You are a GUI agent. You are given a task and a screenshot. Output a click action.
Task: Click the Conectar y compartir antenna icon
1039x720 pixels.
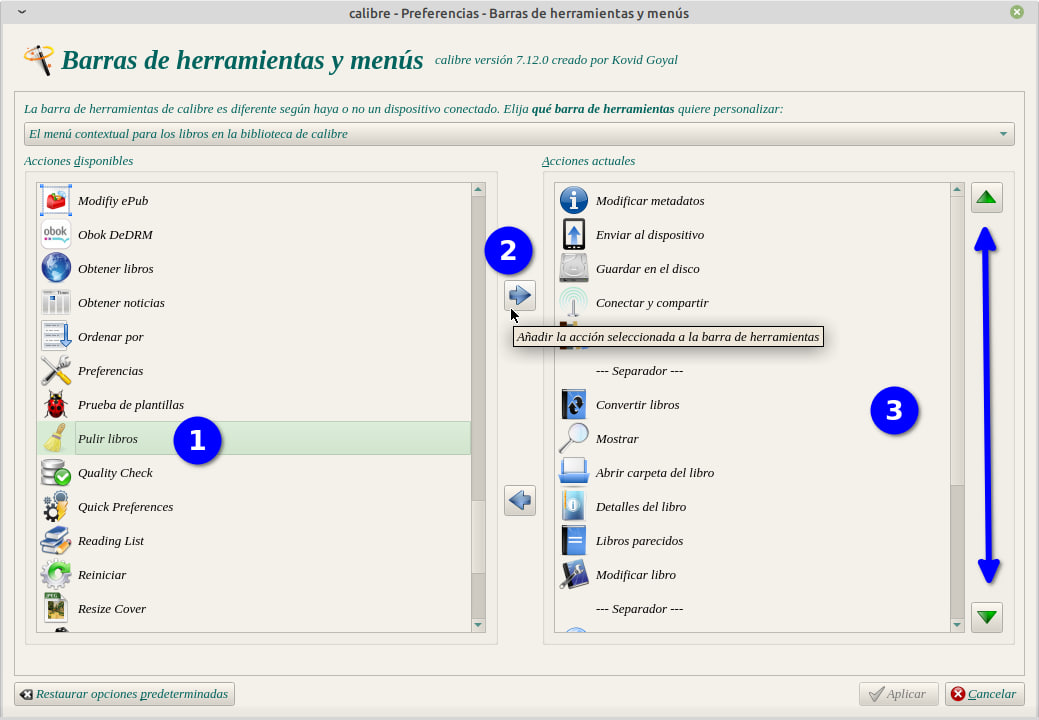point(574,303)
